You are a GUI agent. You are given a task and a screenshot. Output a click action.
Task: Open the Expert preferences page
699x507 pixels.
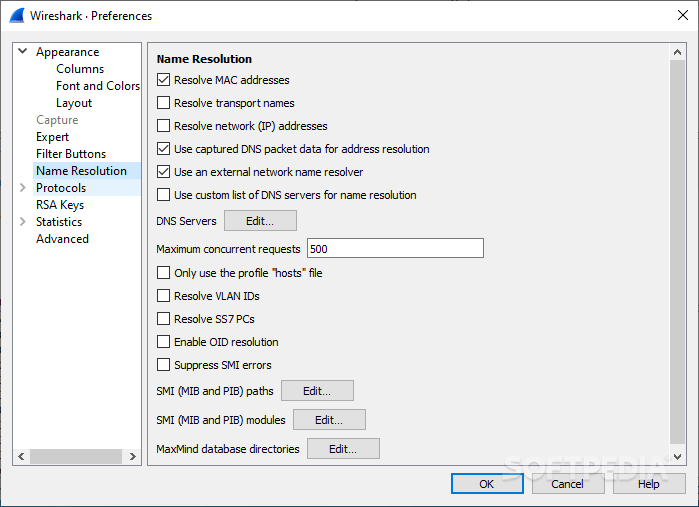click(53, 137)
